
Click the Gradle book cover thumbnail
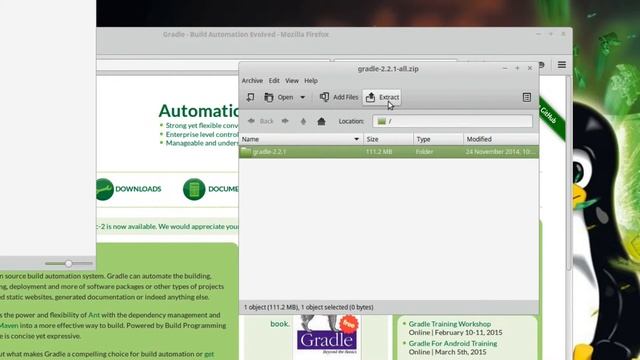[327, 337]
